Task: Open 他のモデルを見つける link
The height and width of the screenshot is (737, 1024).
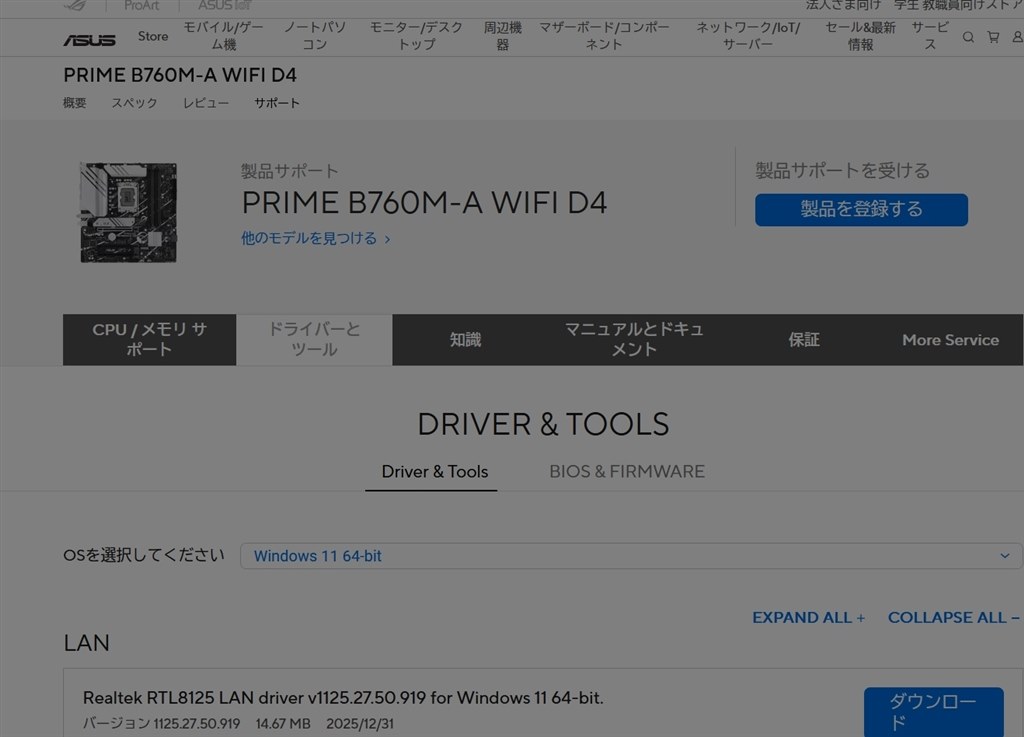Action: click(x=310, y=238)
